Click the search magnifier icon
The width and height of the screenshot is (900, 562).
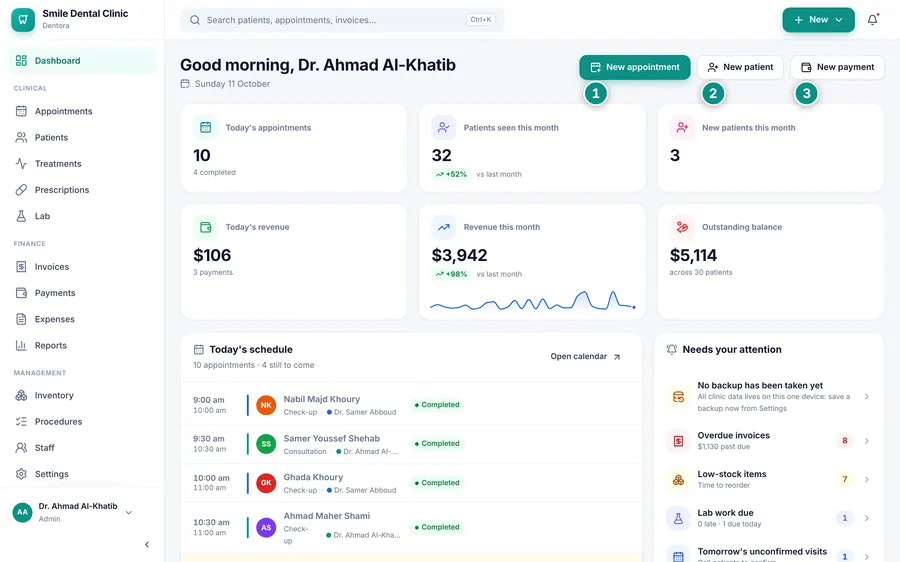[195, 20]
